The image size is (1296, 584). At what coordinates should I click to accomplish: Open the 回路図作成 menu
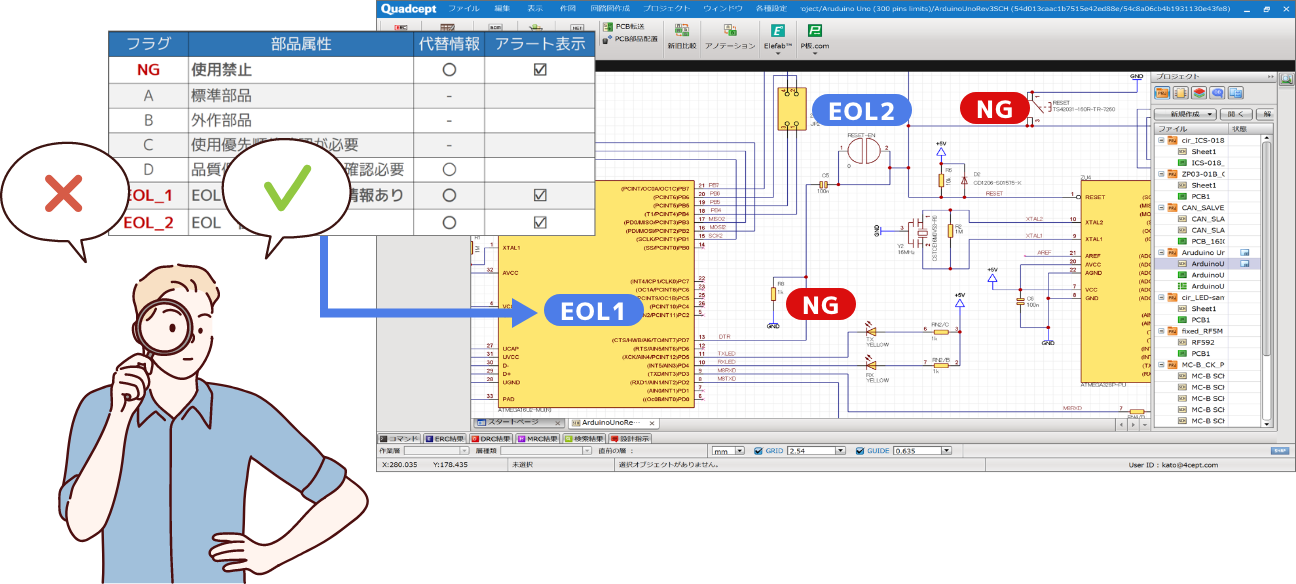612,8
